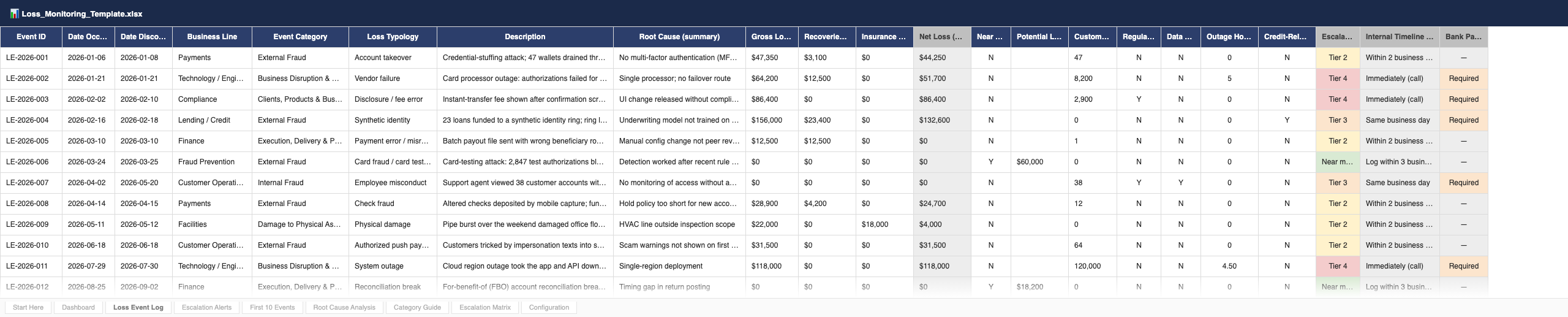Click customers impacted 120,000 cell
Image resolution: width=1568 pixels, height=317 pixels.
(1093, 266)
